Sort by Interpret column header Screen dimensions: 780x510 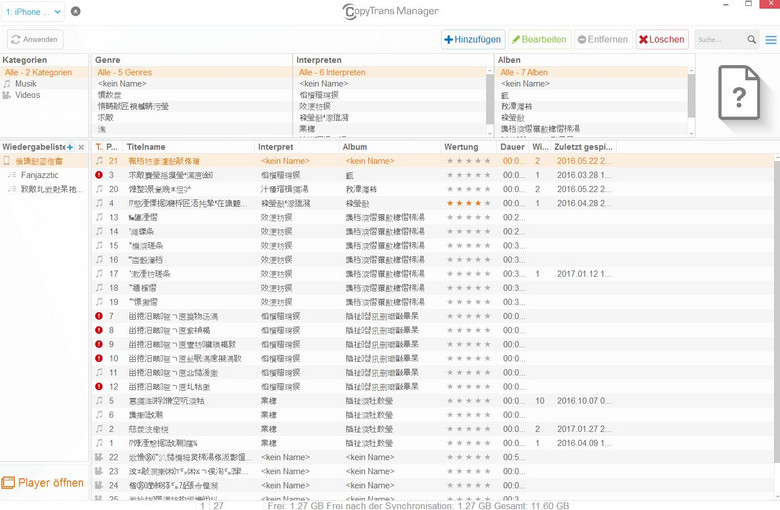296,147
